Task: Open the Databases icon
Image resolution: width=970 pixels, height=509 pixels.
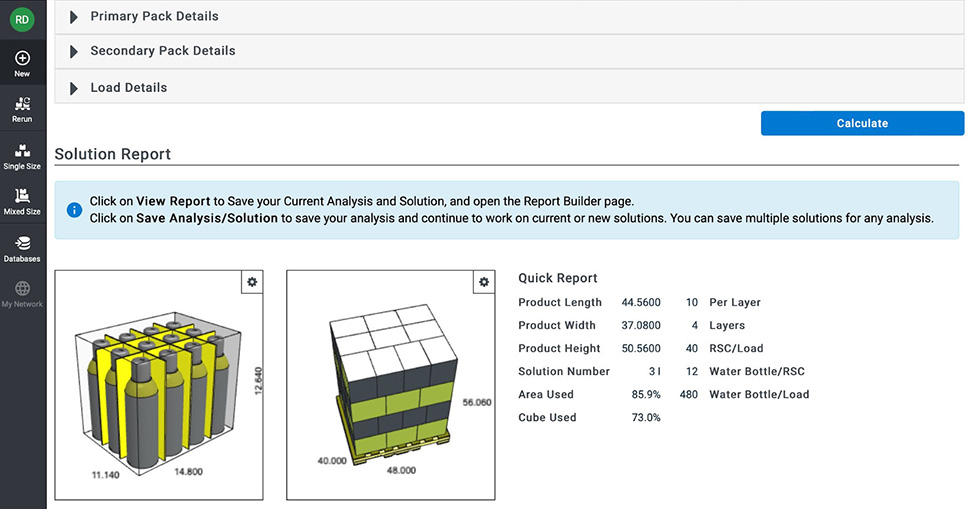Action: point(22,243)
